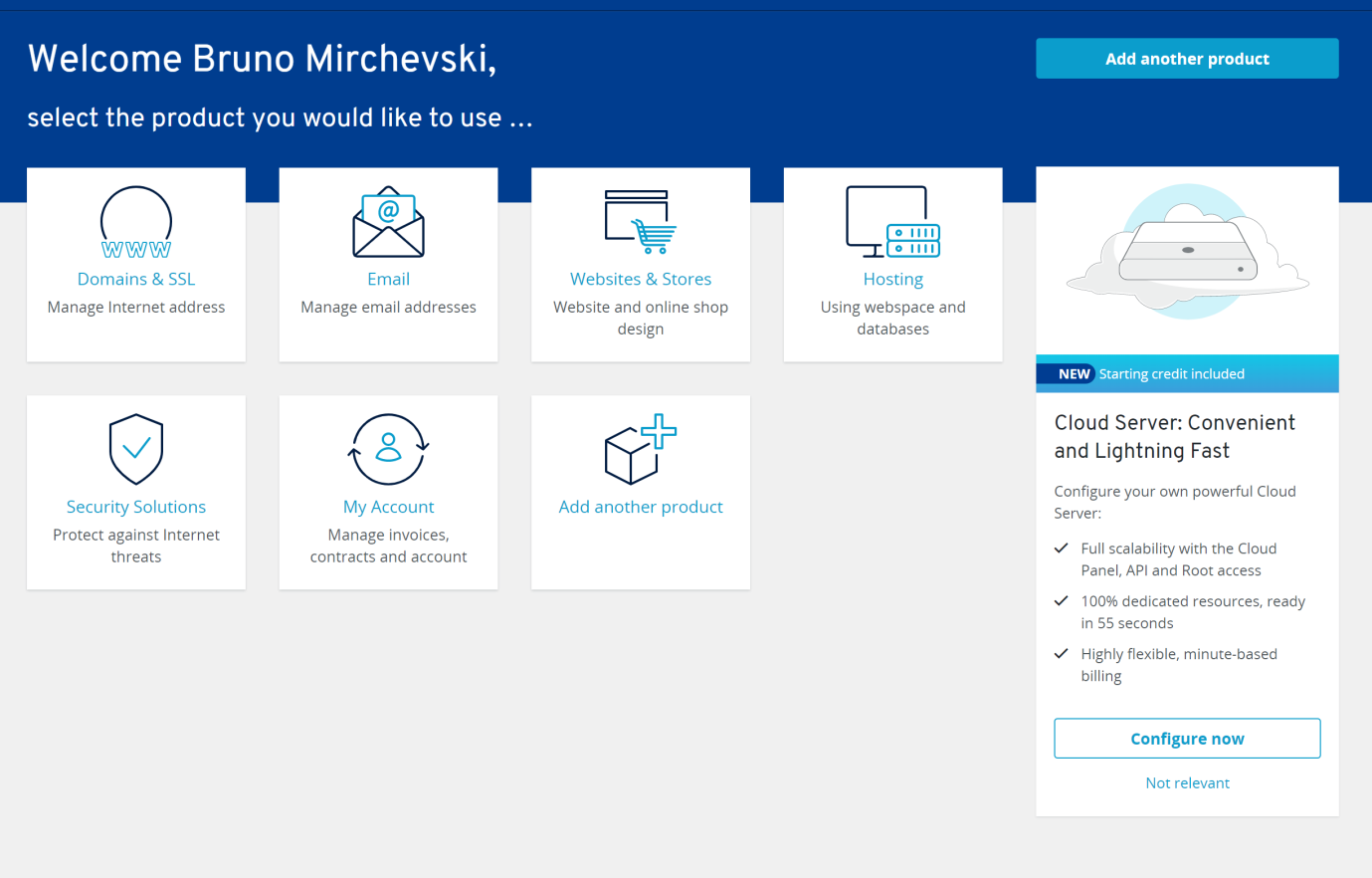1372x878 pixels.
Task: Click Manage Internet address description
Action: click(x=136, y=308)
